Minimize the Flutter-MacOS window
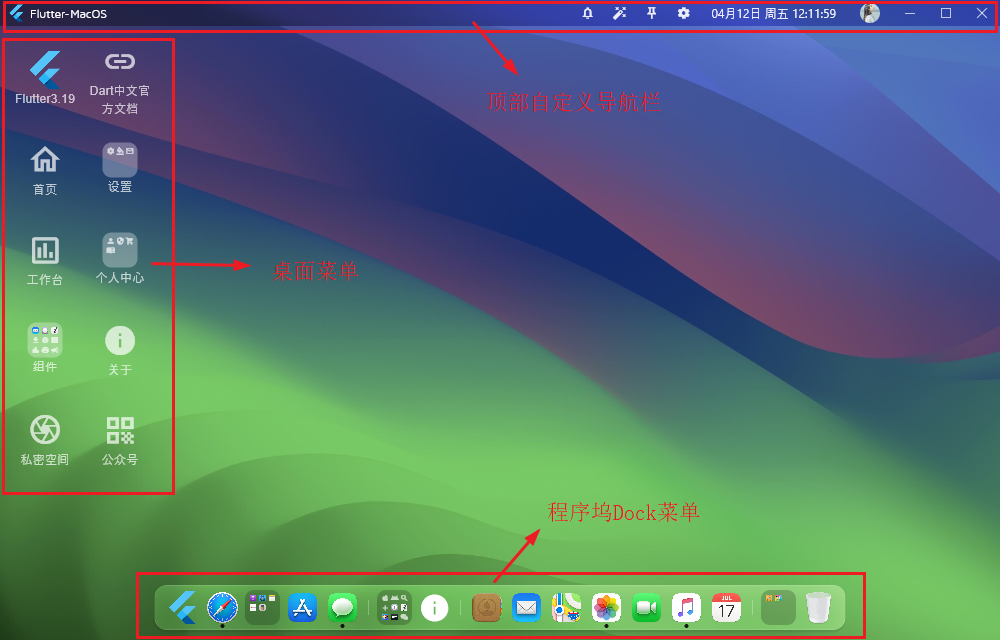The image size is (1000, 640). (x=910, y=13)
